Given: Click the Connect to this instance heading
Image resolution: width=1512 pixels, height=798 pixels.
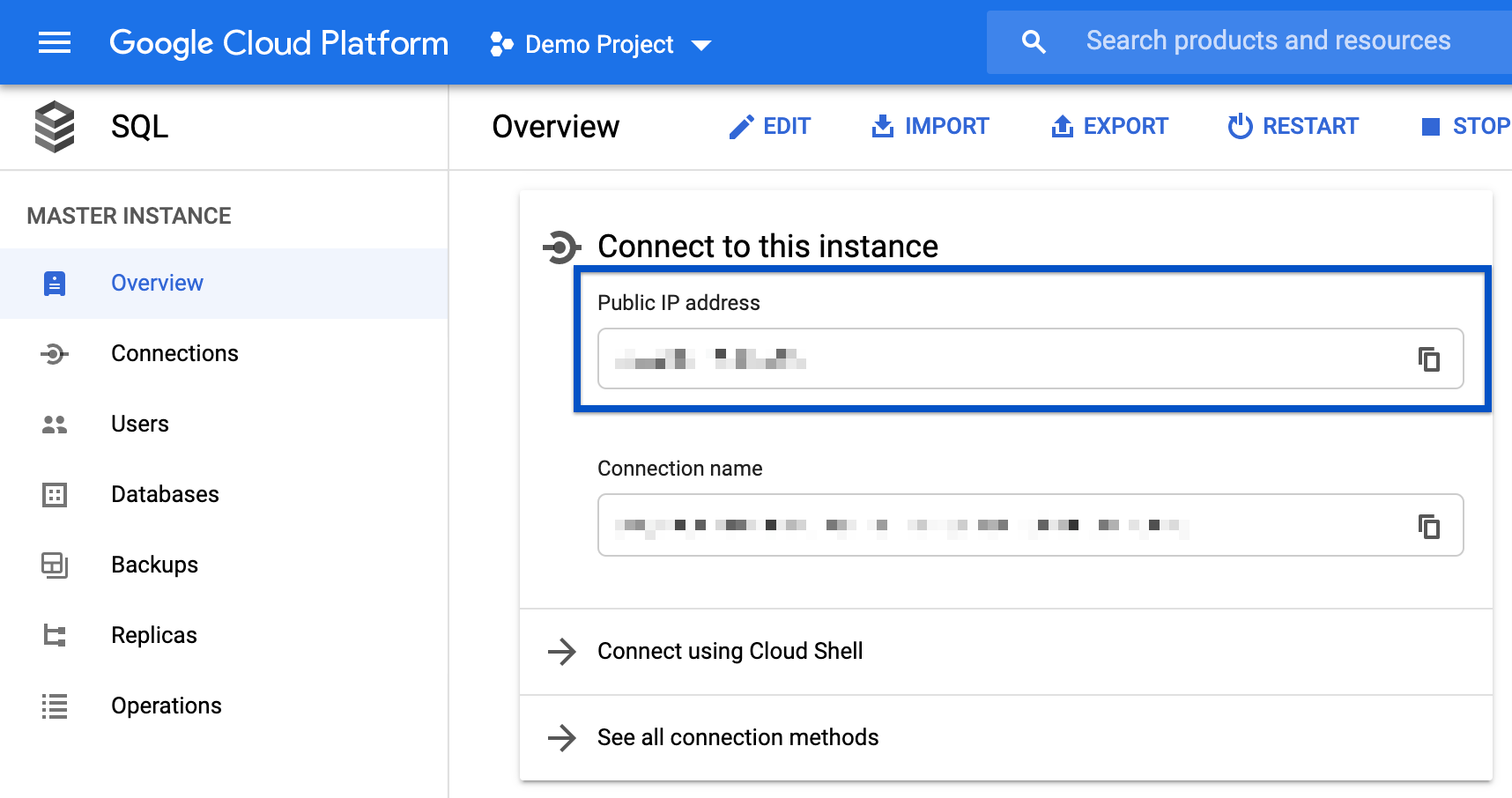Looking at the screenshot, I should click(768, 247).
